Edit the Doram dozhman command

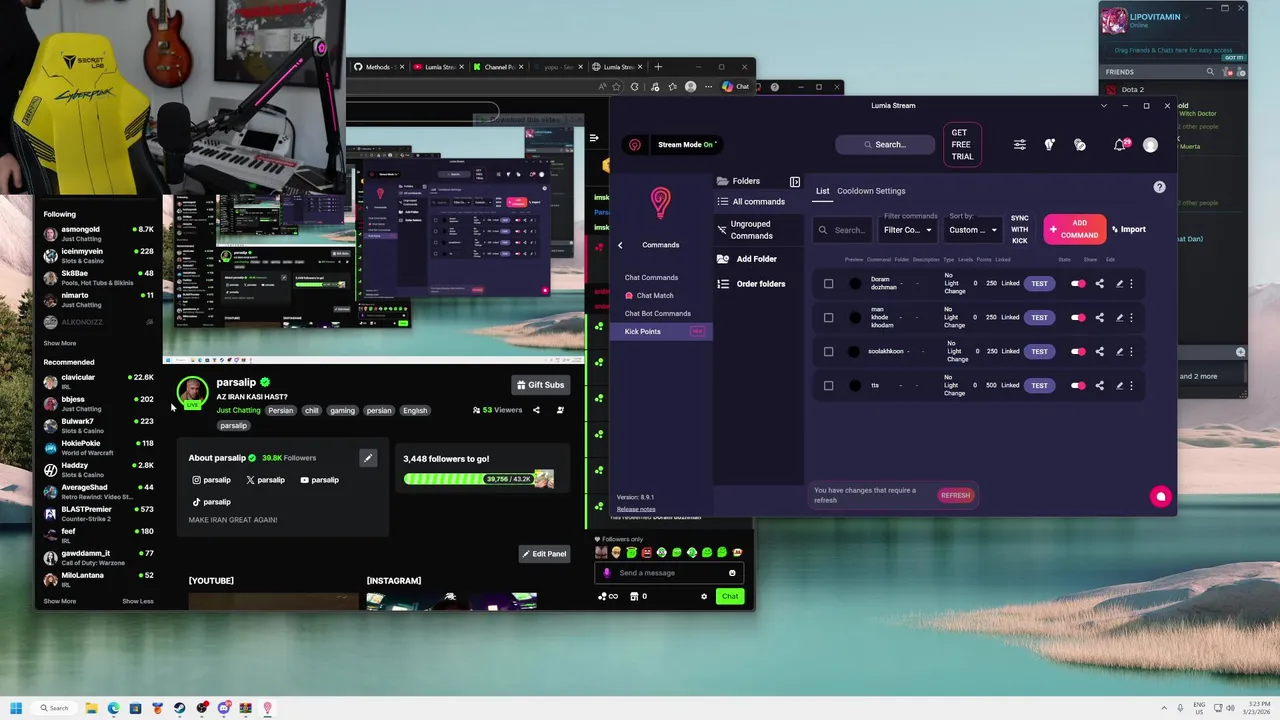[1119, 284]
